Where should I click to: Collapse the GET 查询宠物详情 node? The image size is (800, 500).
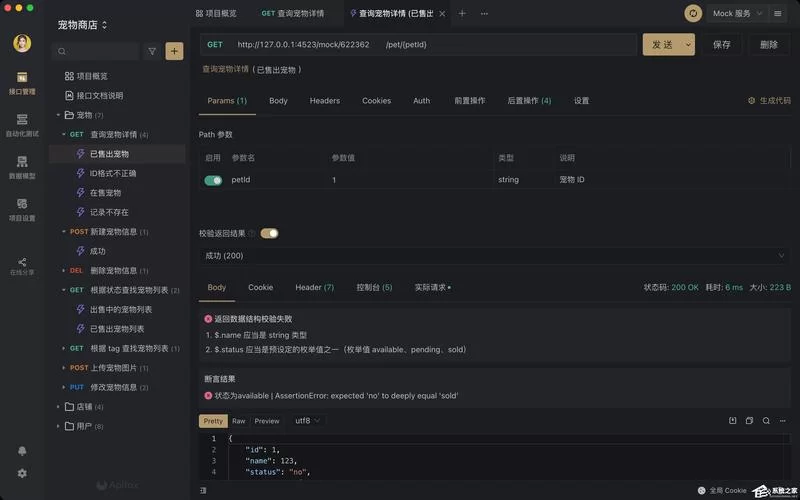[x=64, y=135]
